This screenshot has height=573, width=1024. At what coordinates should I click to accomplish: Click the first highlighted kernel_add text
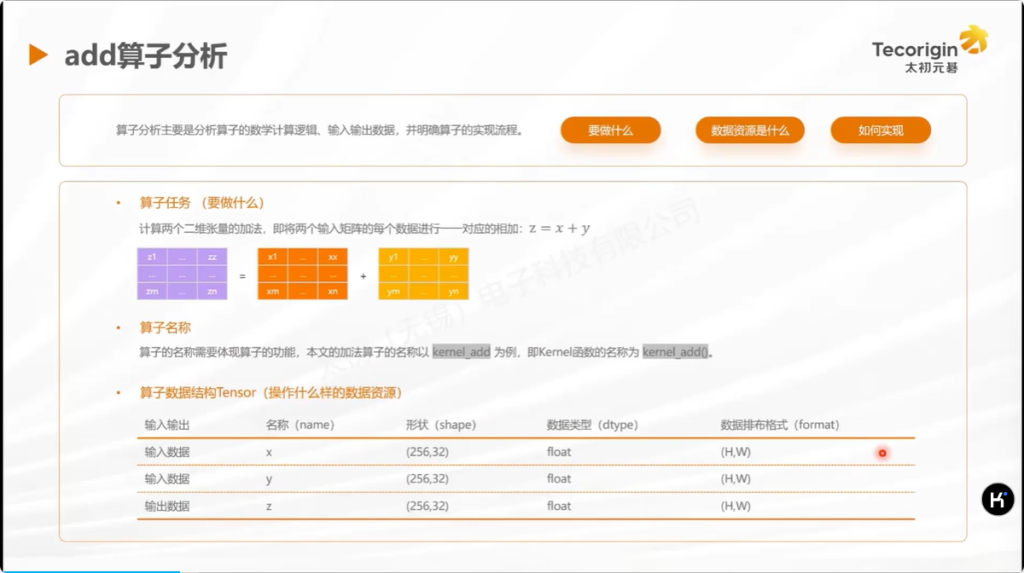pos(461,352)
